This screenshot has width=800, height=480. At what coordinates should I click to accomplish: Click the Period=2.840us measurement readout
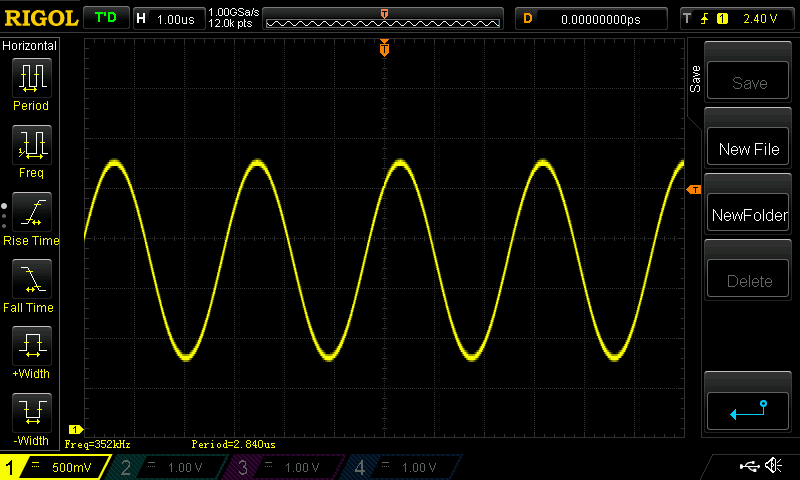(234, 444)
